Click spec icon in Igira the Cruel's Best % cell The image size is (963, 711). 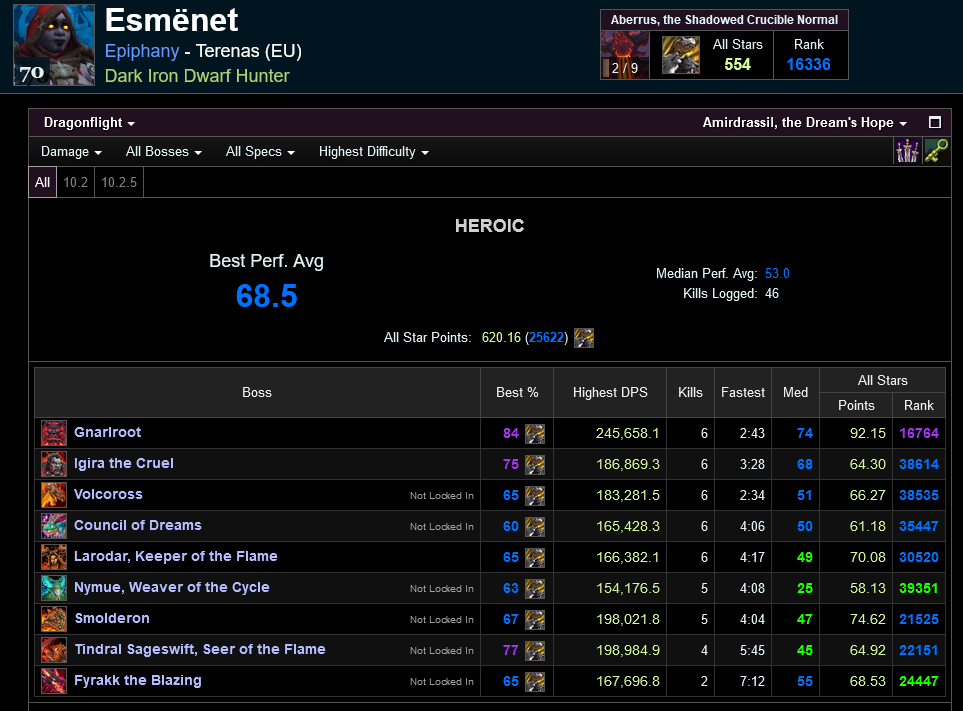535,465
